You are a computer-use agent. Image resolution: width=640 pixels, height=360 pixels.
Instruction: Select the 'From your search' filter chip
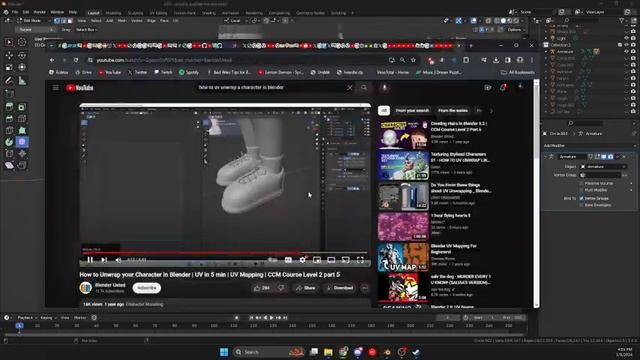412,111
